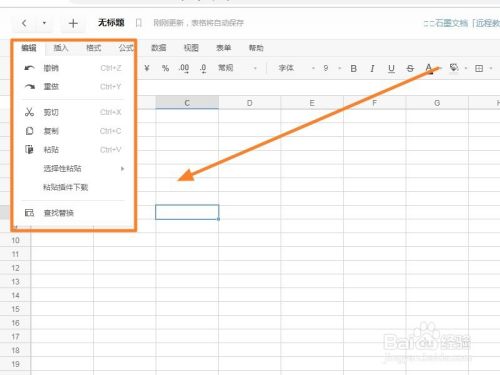Screen dimensions: 500x375
Task: Apply percent number format
Action: click(165, 68)
